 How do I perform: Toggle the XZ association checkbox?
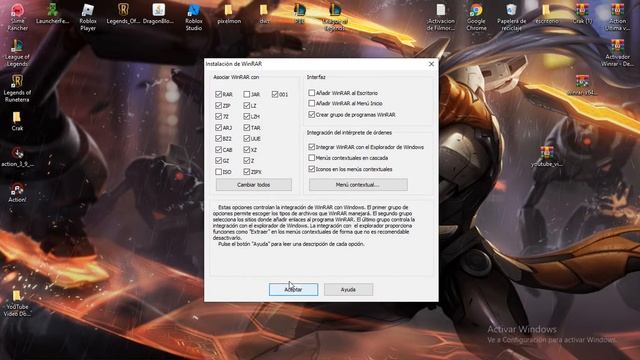point(247,149)
